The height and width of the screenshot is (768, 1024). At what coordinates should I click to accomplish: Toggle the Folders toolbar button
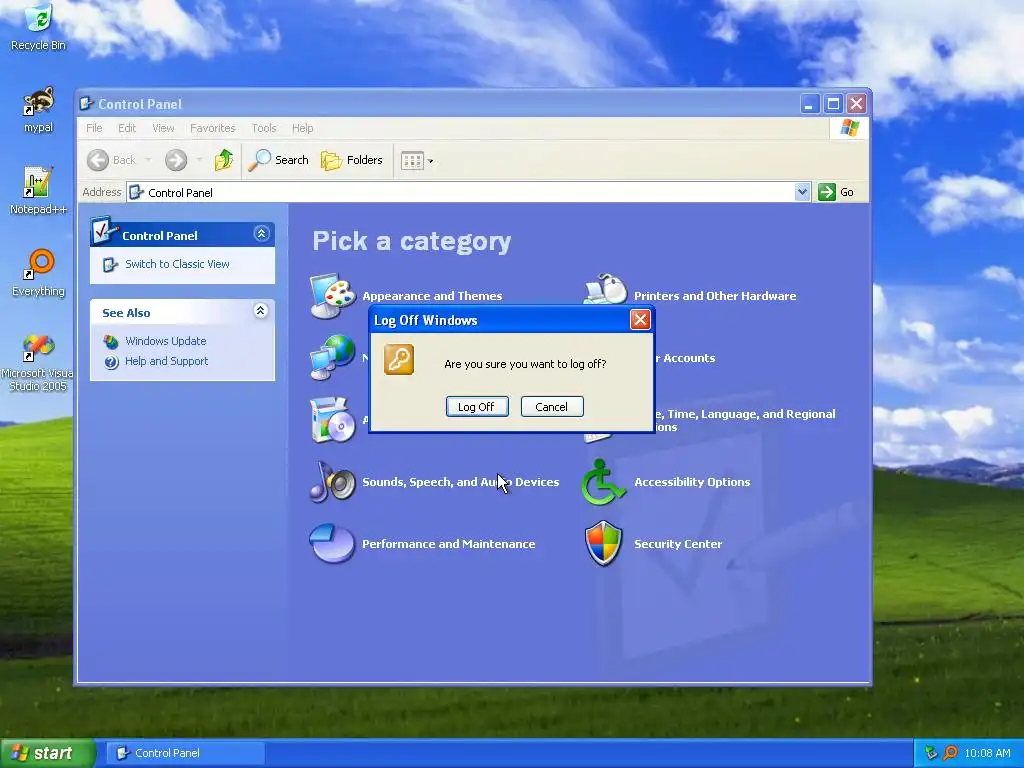coord(352,160)
